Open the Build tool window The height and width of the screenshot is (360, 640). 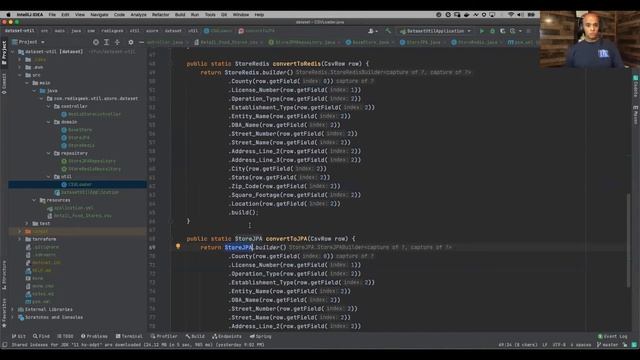tap(195, 336)
